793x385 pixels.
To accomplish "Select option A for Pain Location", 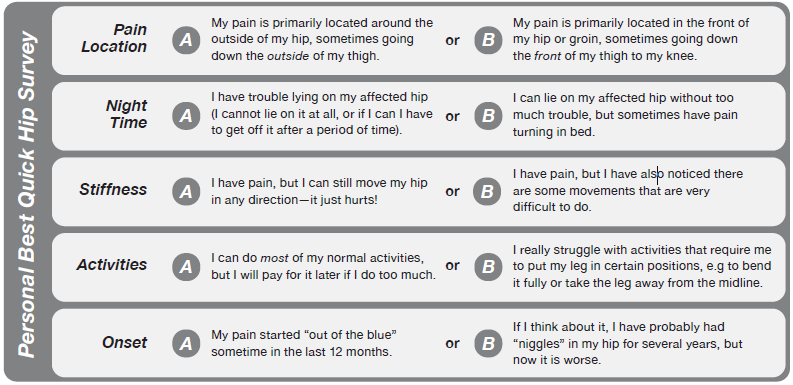I will (x=186, y=39).
